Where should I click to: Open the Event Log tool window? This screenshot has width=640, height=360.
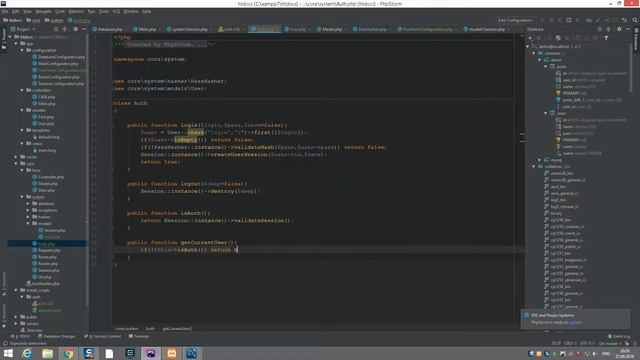[619, 336]
